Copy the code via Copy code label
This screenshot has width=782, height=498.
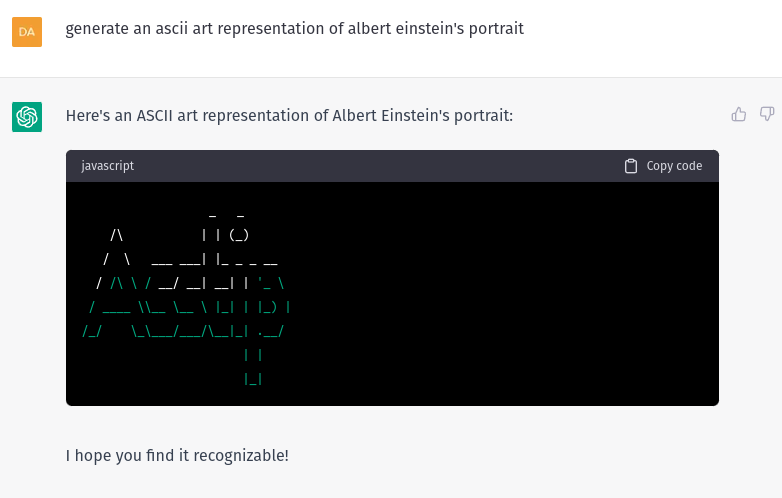[674, 166]
